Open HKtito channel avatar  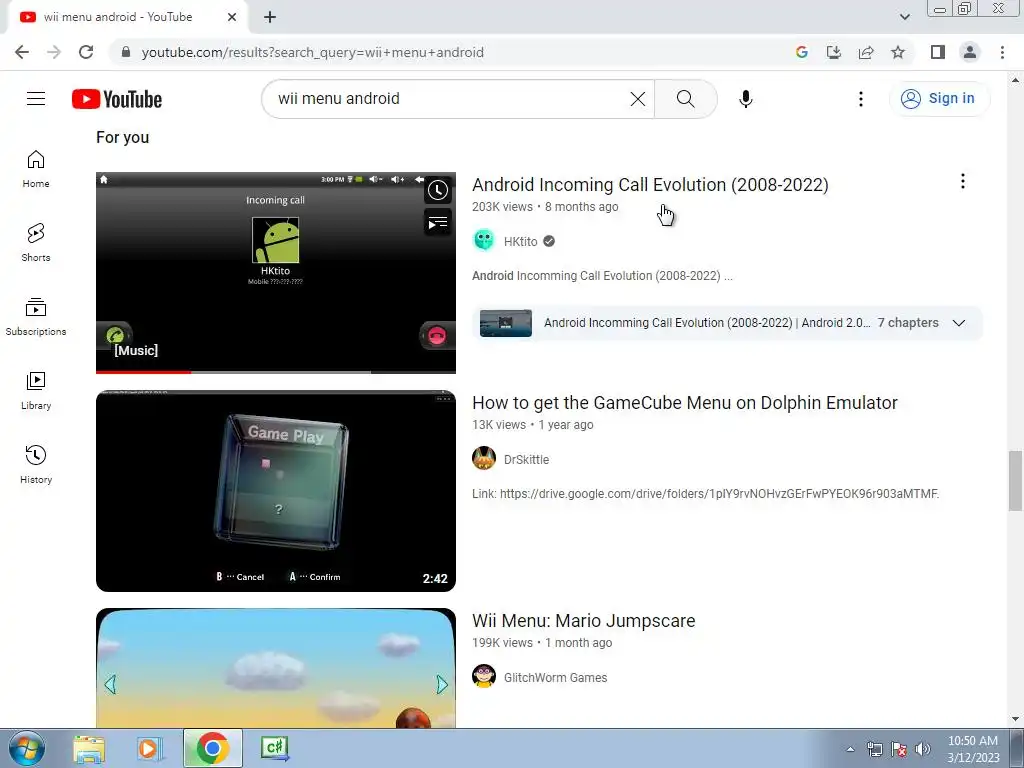[x=484, y=241]
